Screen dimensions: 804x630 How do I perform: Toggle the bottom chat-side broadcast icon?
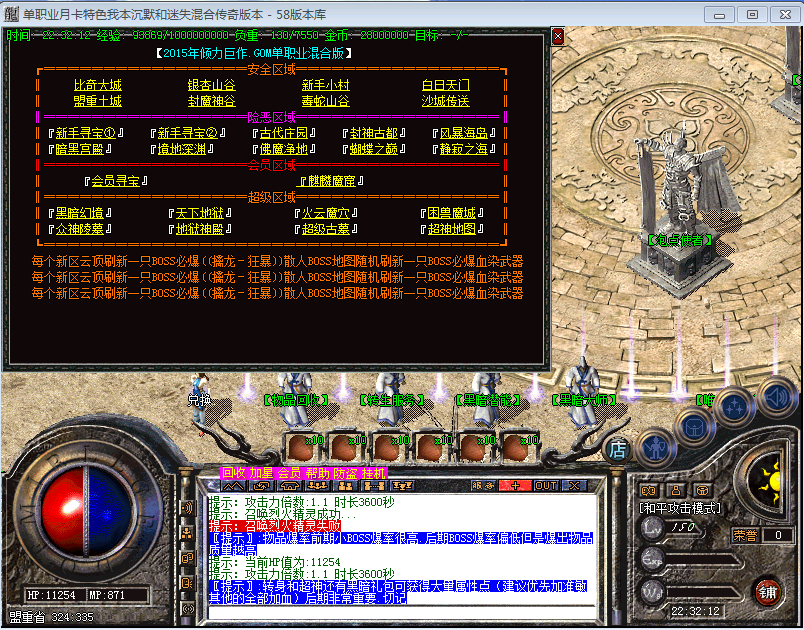pyautogui.click(x=187, y=608)
